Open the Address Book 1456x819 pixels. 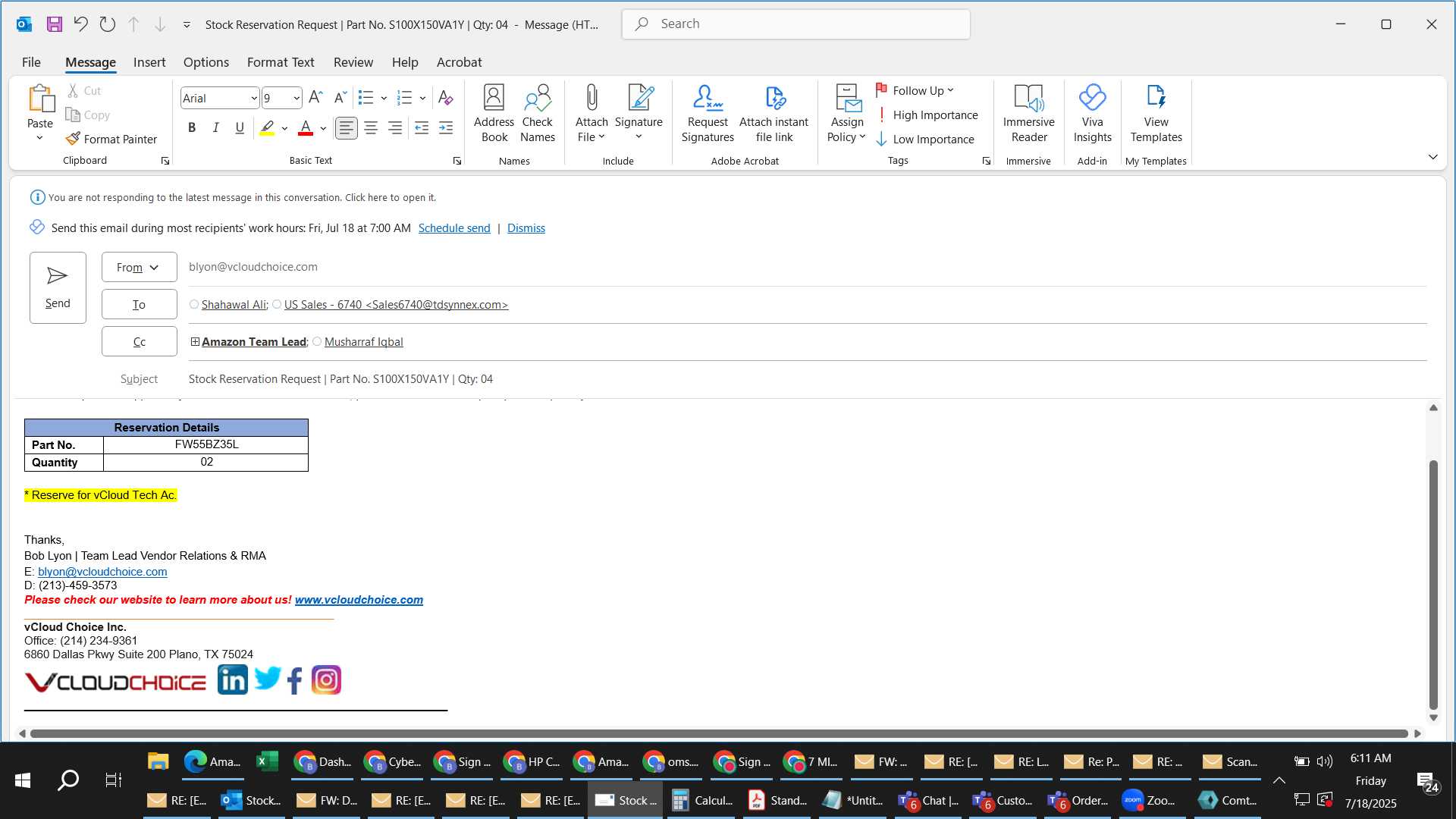pos(494,113)
